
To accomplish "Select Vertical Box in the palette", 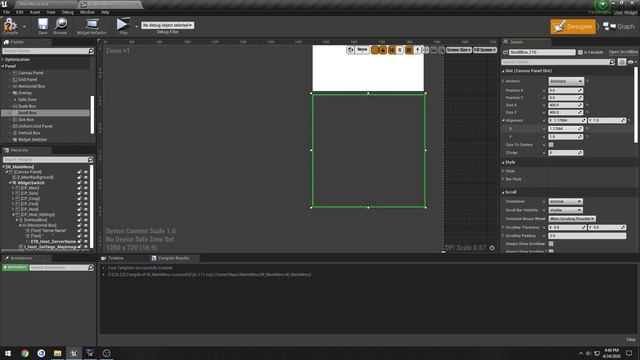I will point(29,133).
